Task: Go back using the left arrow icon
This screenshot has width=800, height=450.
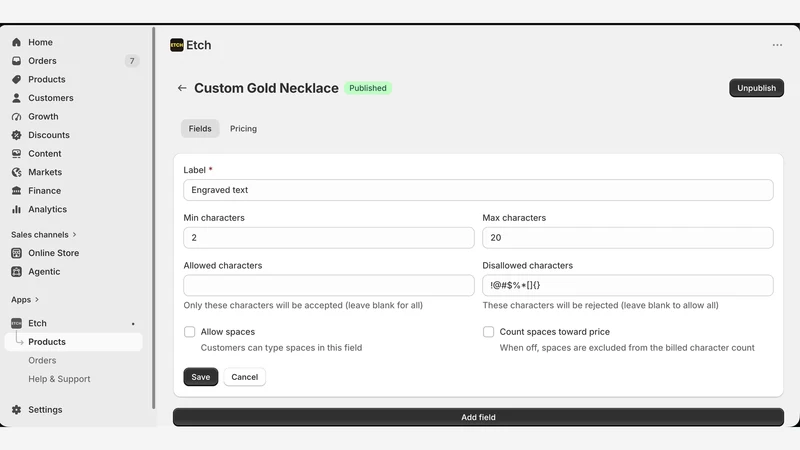Action: point(182,88)
